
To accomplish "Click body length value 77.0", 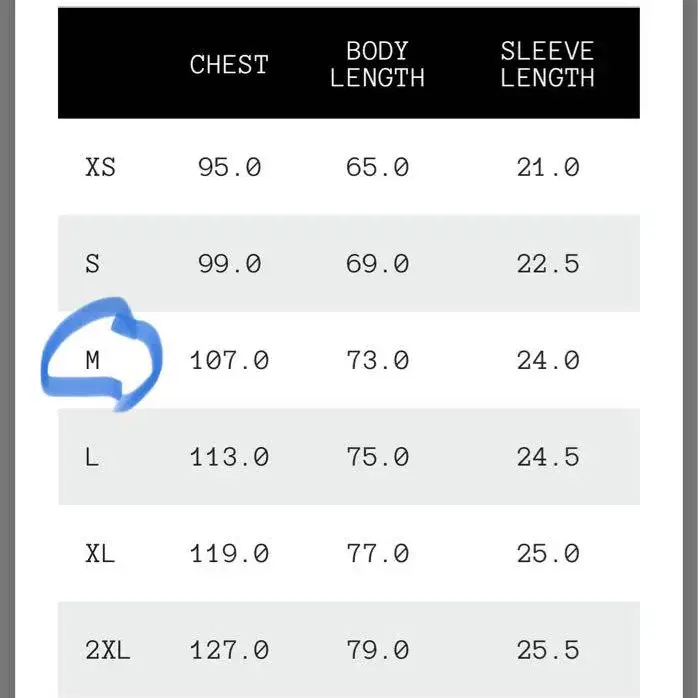I will (x=377, y=553).
